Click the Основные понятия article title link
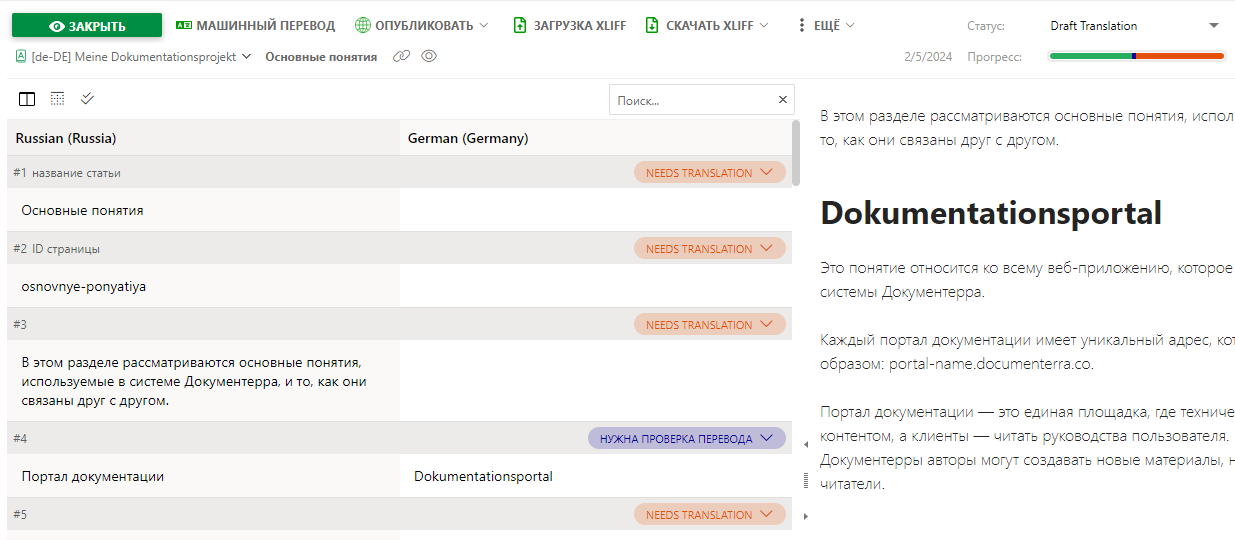Image resolution: width=1235 pixels, height=540 pixels. pos(321,57)
